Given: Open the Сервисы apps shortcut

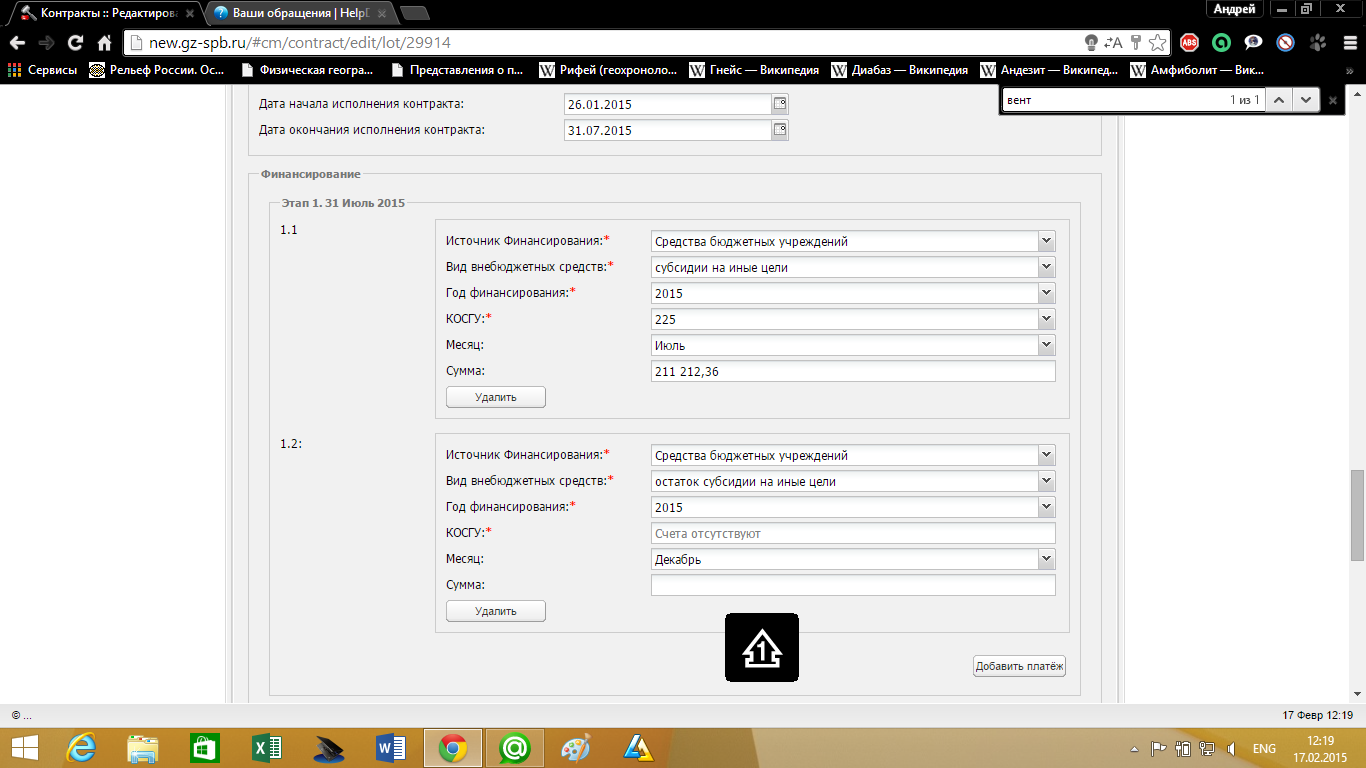Looking at the screenshot, I should click(x=42, y=70).
